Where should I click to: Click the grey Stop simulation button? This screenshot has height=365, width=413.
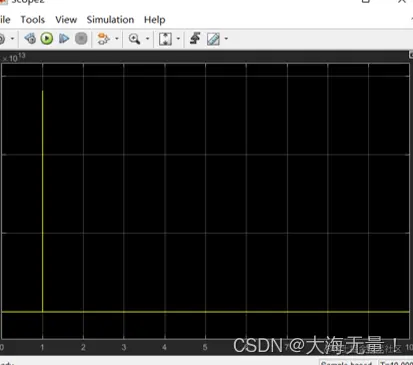click(x=81, y=39)
